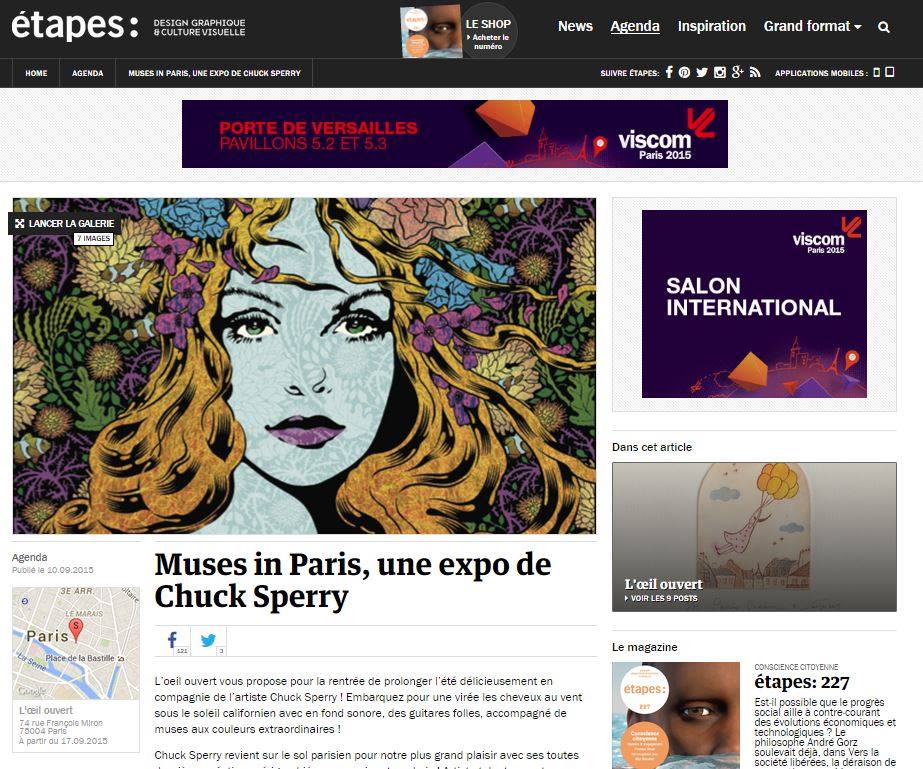This screenshot has height=769, width=923.
Task: Expand the Grand format dropdown menu
Action: pos(812,26)
